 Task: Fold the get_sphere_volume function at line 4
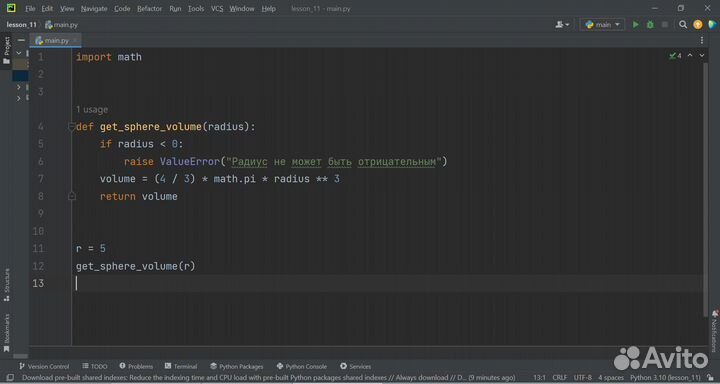72,126
